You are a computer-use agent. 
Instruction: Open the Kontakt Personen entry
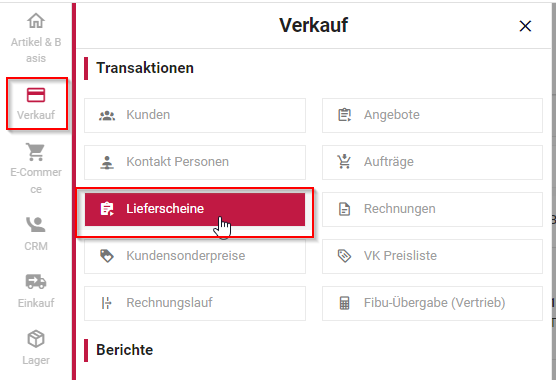click(195, 162)
